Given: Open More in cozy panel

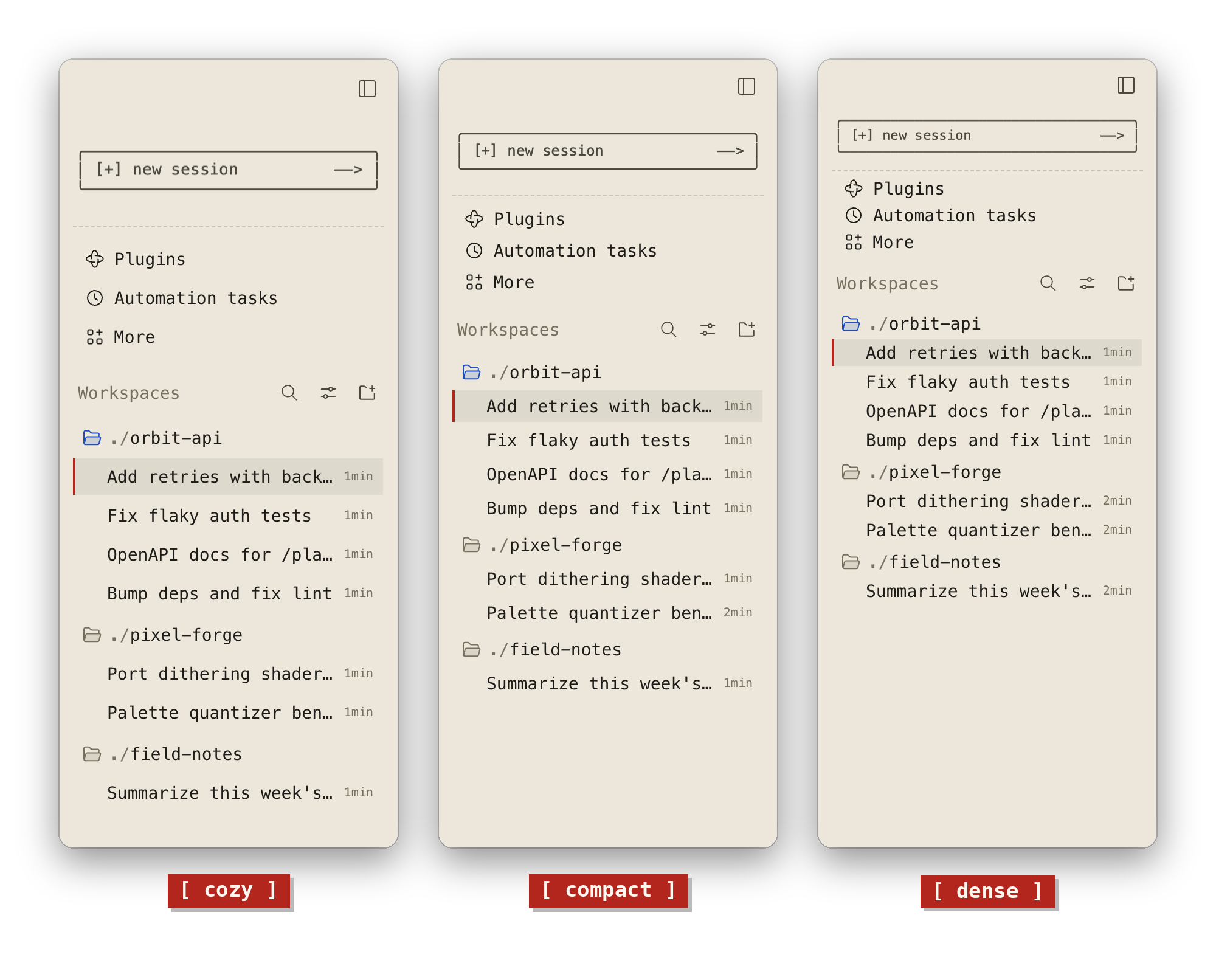Looking at the screenshot, I should 229,337.
